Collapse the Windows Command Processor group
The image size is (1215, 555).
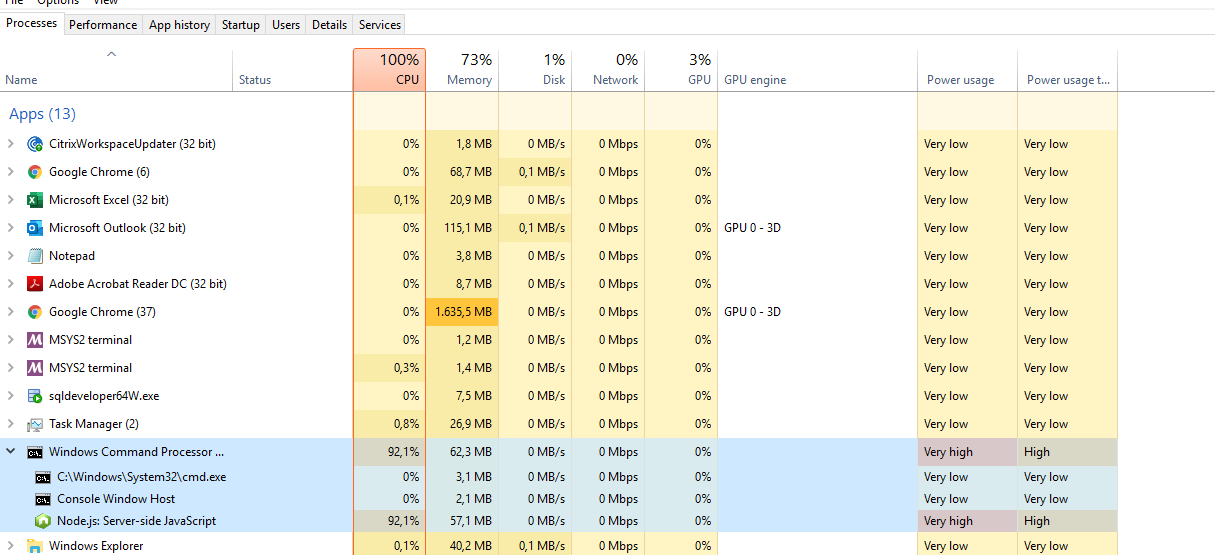click(11, 452)
